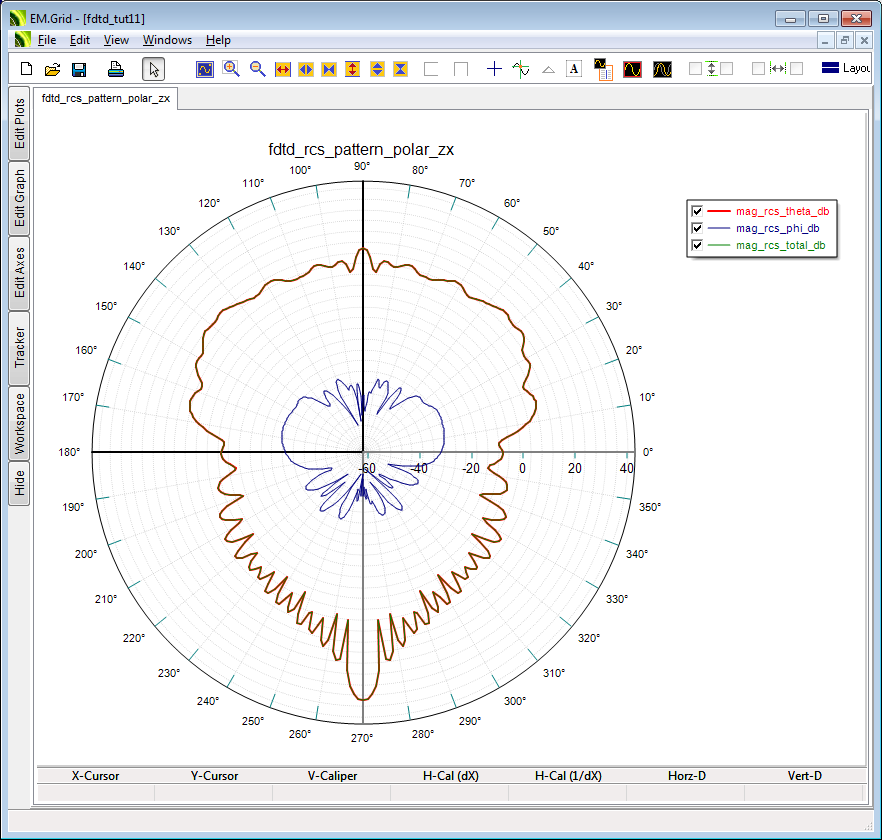This screenshot has width=882, height=840.
Task: Click the Workspace side button
Action: 19,423
